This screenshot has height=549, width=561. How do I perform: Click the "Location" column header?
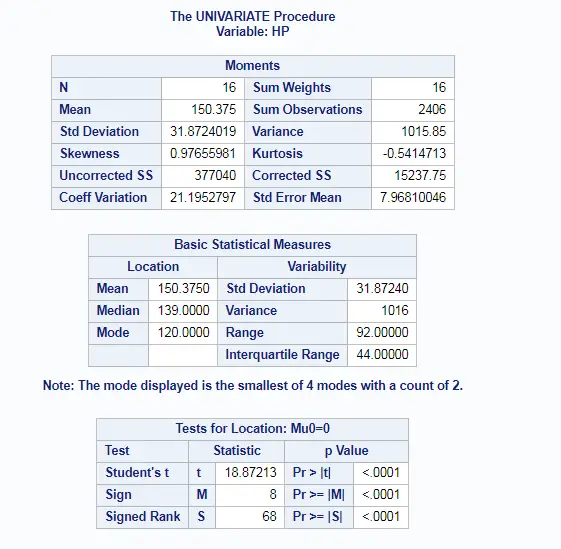(153, 267)
